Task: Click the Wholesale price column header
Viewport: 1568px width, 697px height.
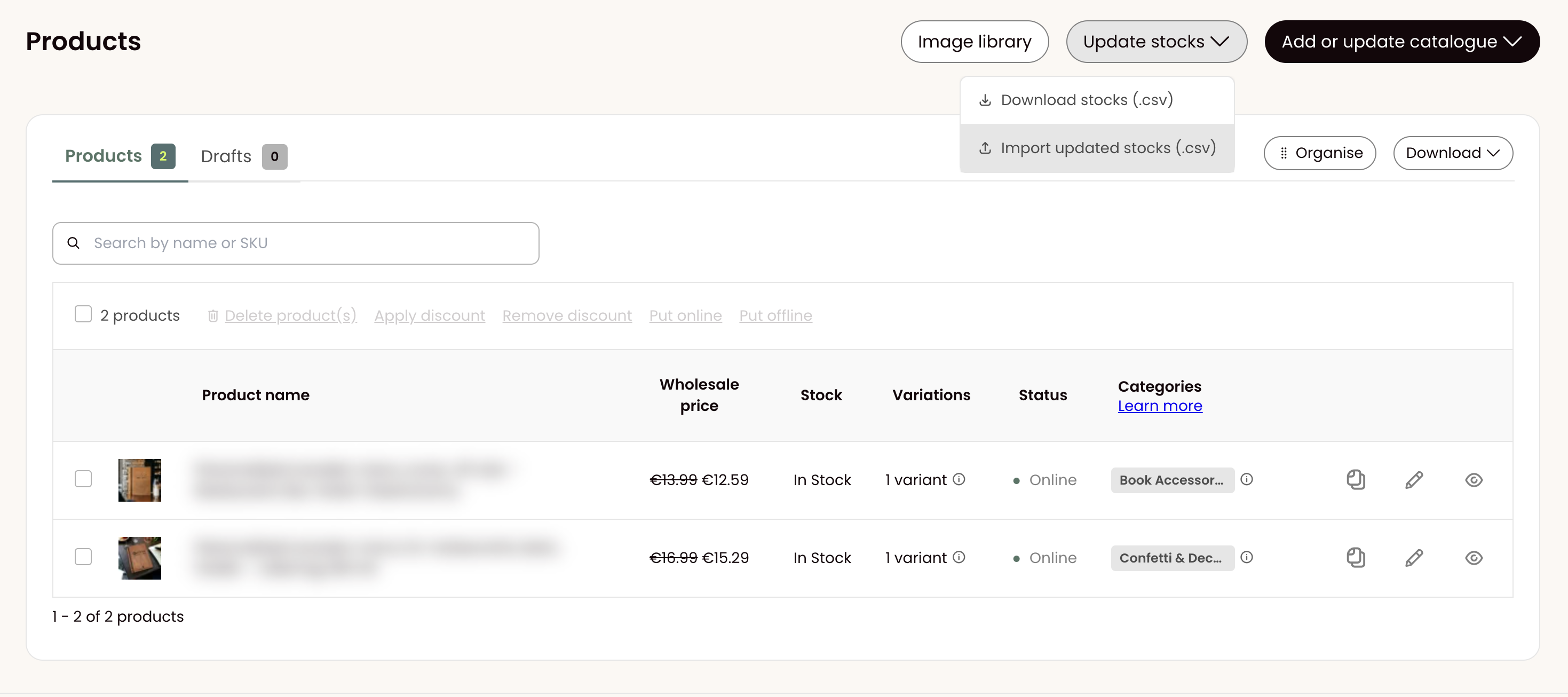Action: [699, 394]
